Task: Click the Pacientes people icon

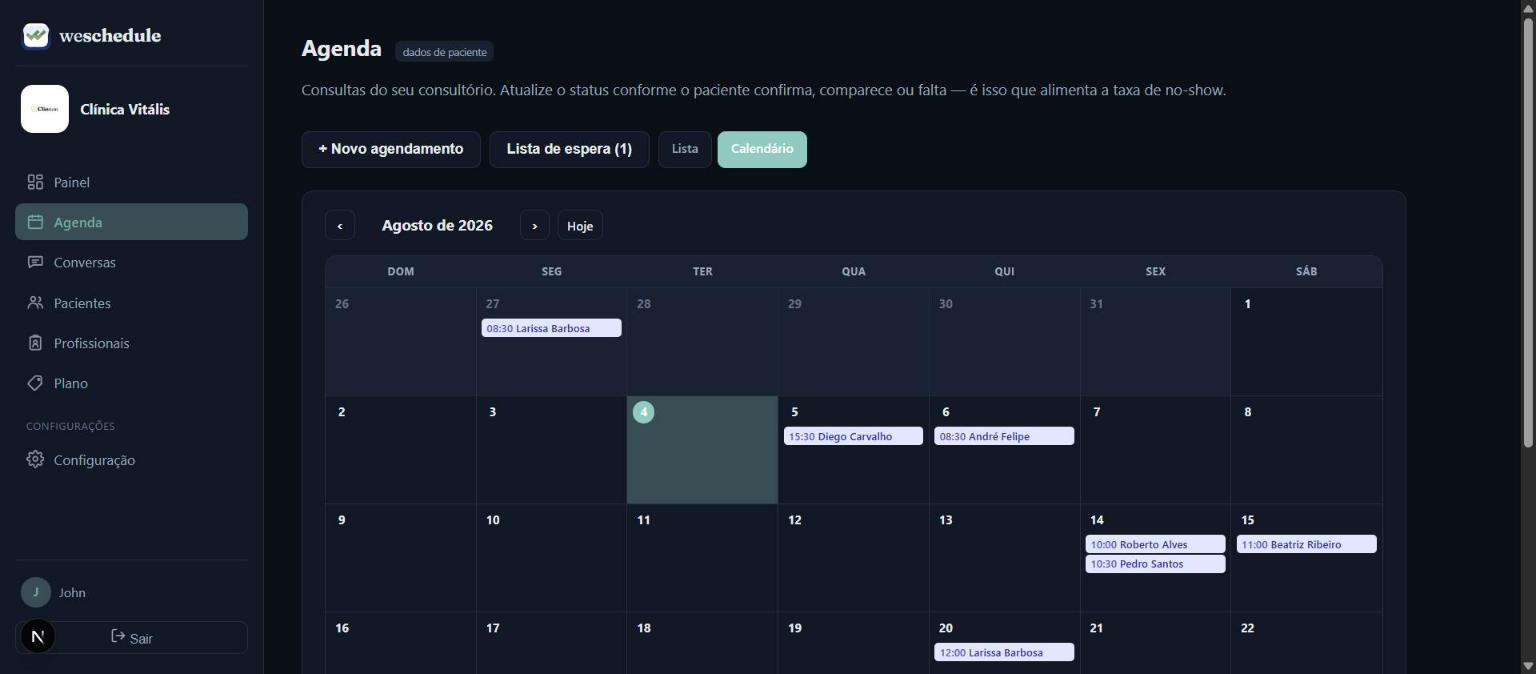Action: [35, 302]
